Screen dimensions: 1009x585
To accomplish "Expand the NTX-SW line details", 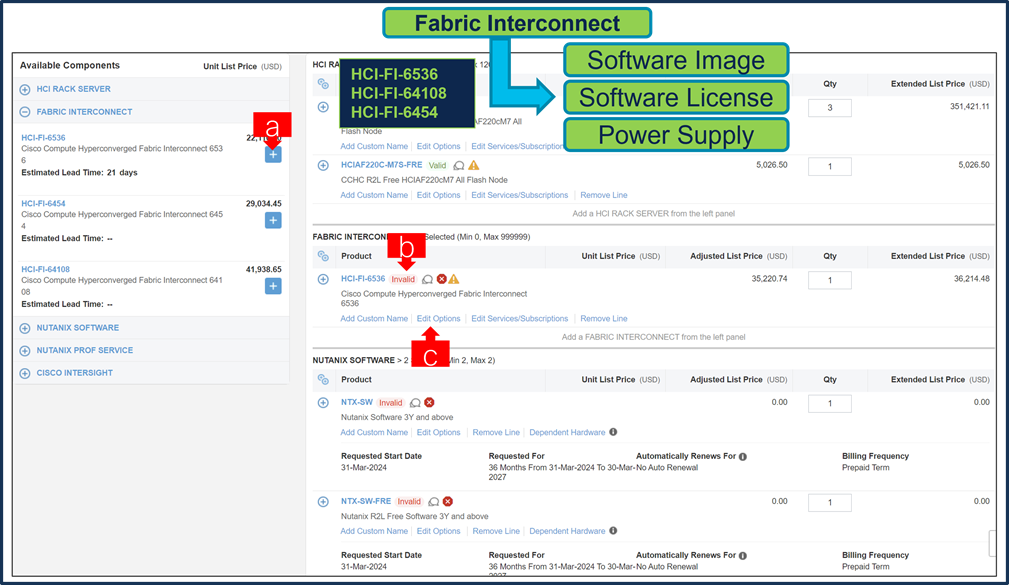I will (x=323, y=403).
